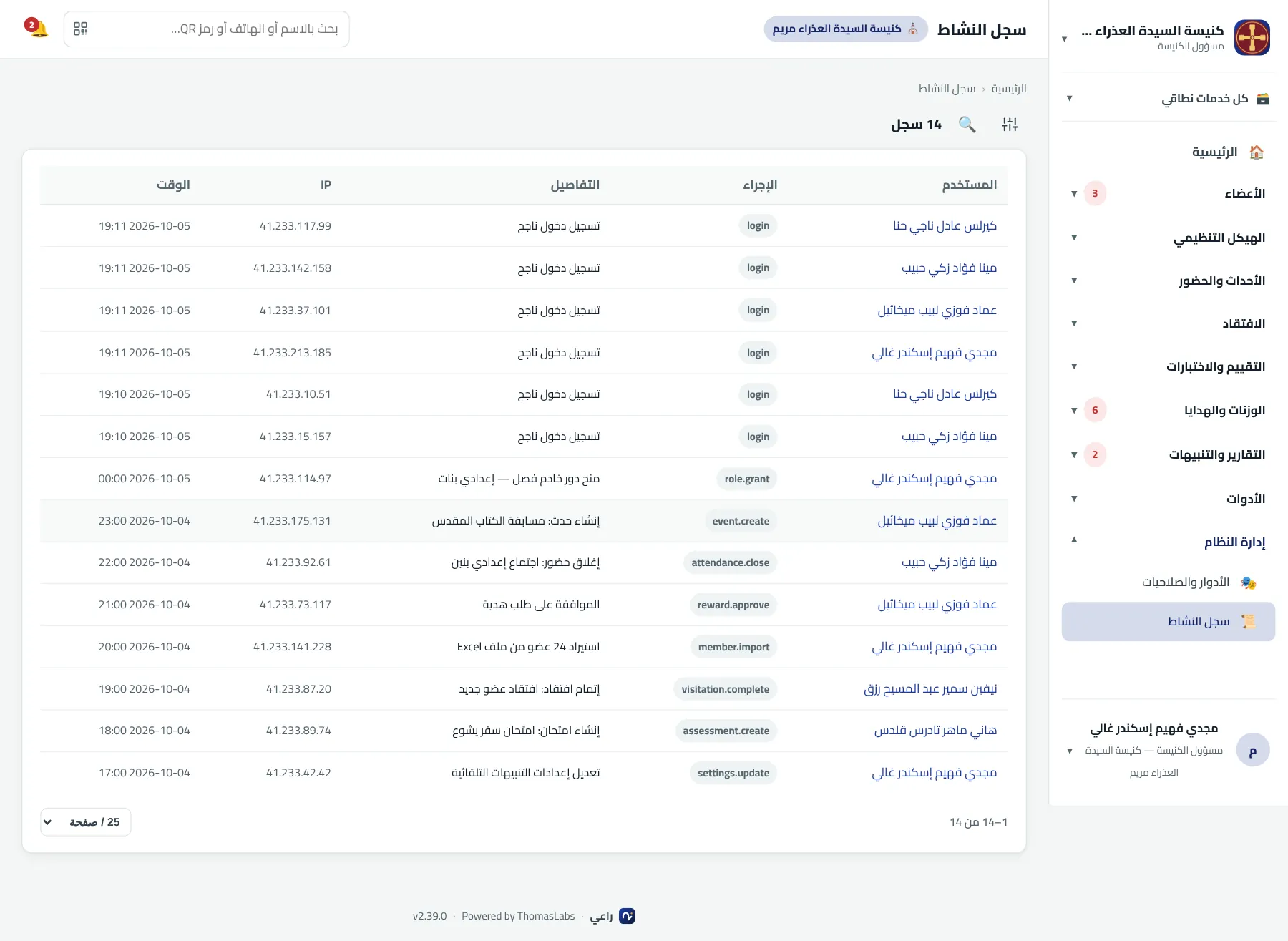Click IP address 41.233.117.99

pyautogui.click(x=295, y=226)
